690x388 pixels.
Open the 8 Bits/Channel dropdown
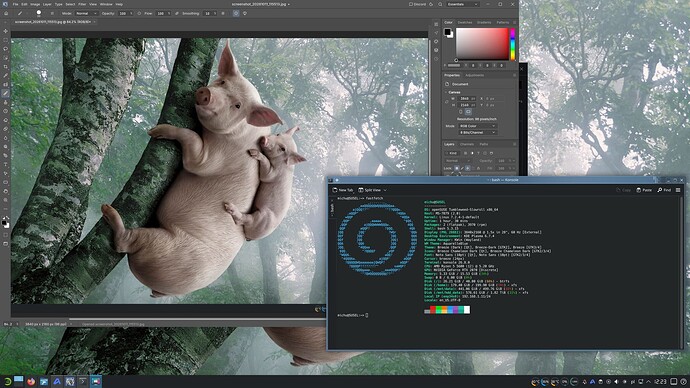pyautogui.click(x=477, y=132)
